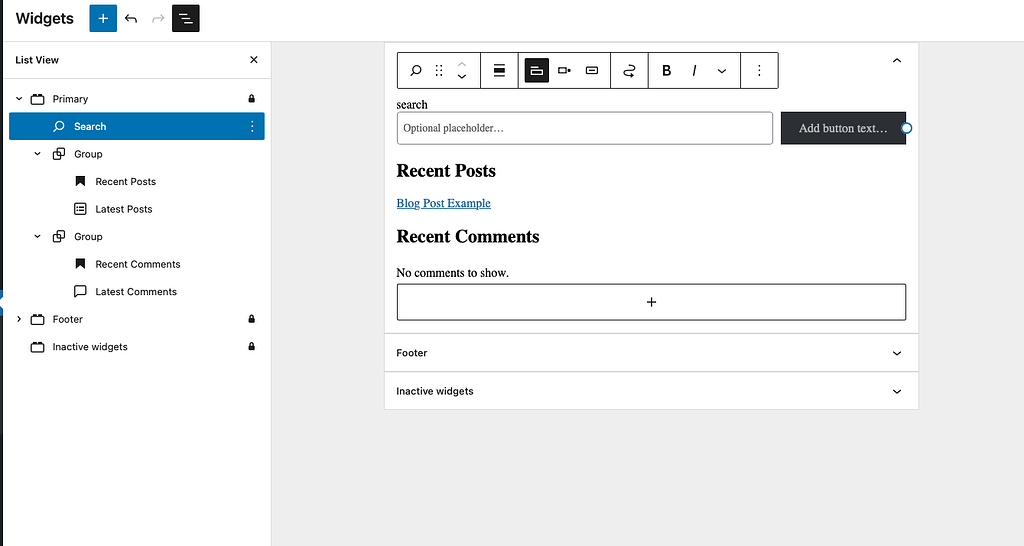Expand the Footer widget area panel

tap(651, 353)
